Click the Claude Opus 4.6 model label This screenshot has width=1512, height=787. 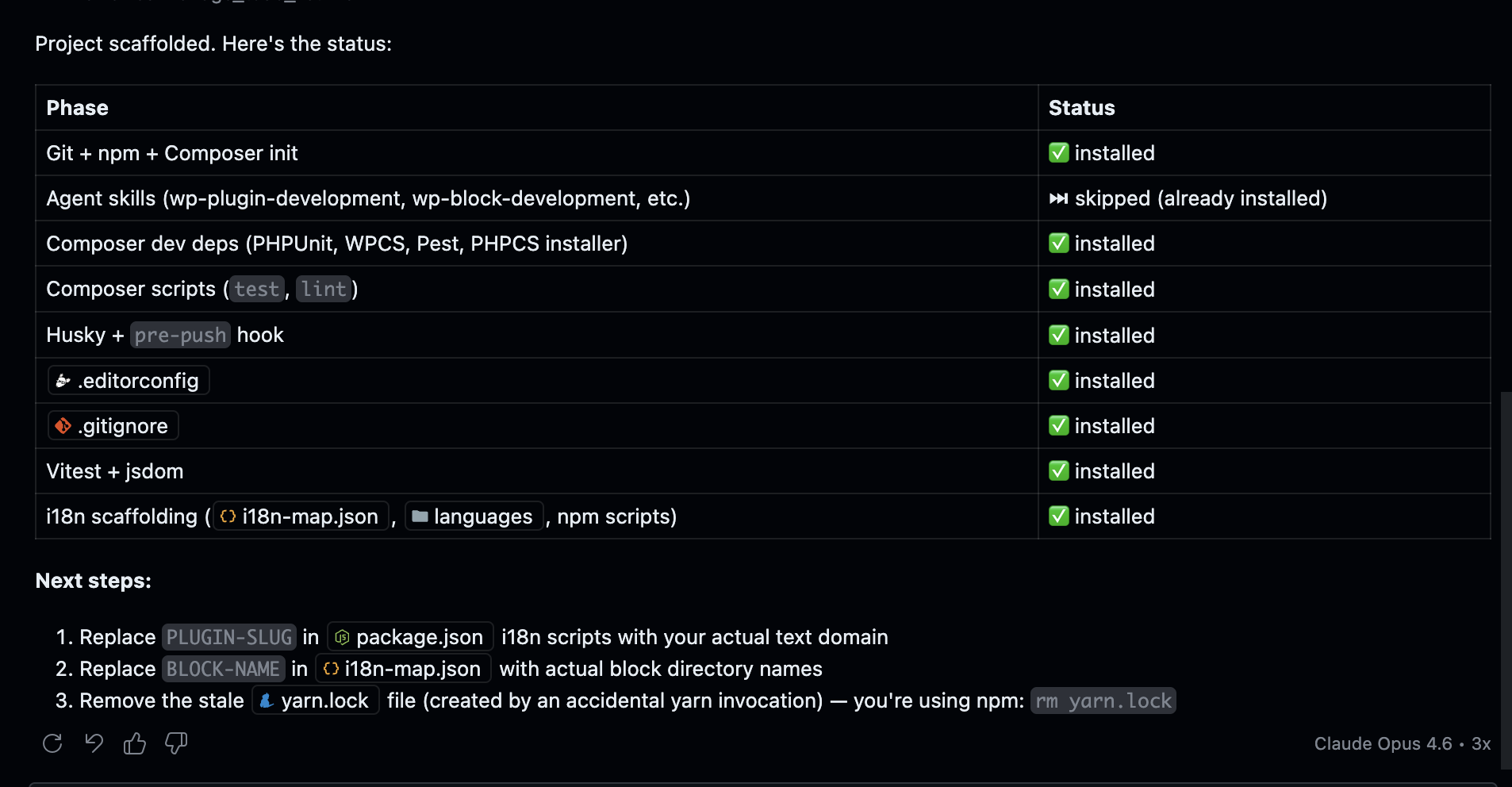(1382, 744)
